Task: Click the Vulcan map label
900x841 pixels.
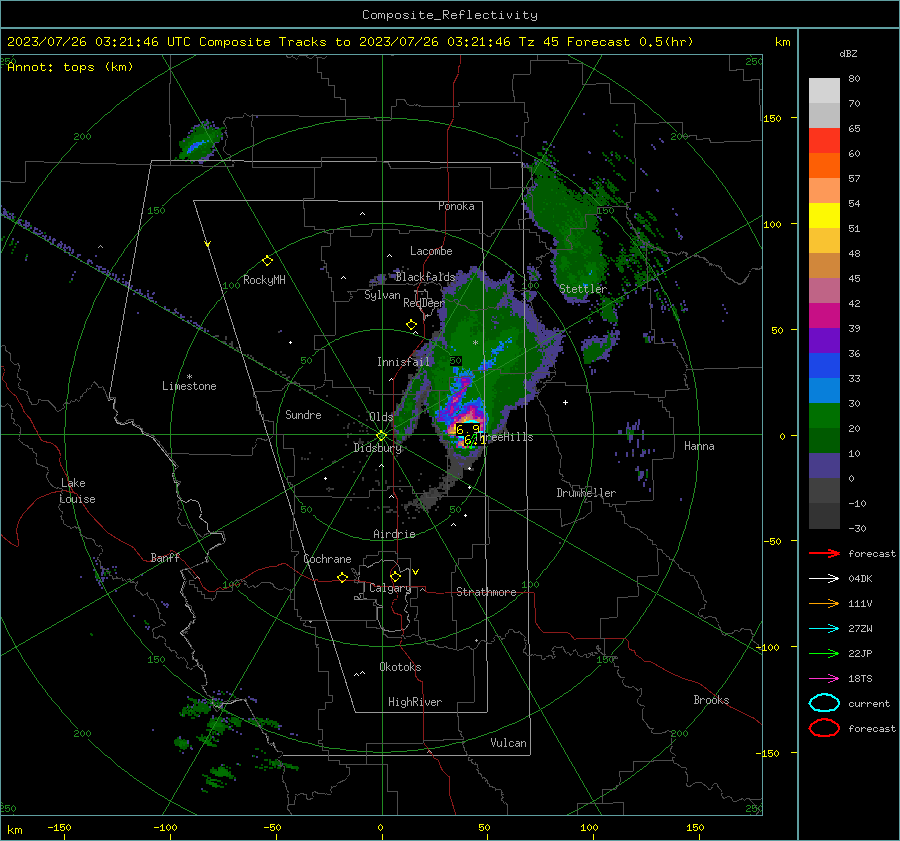Action: [509, 743]
